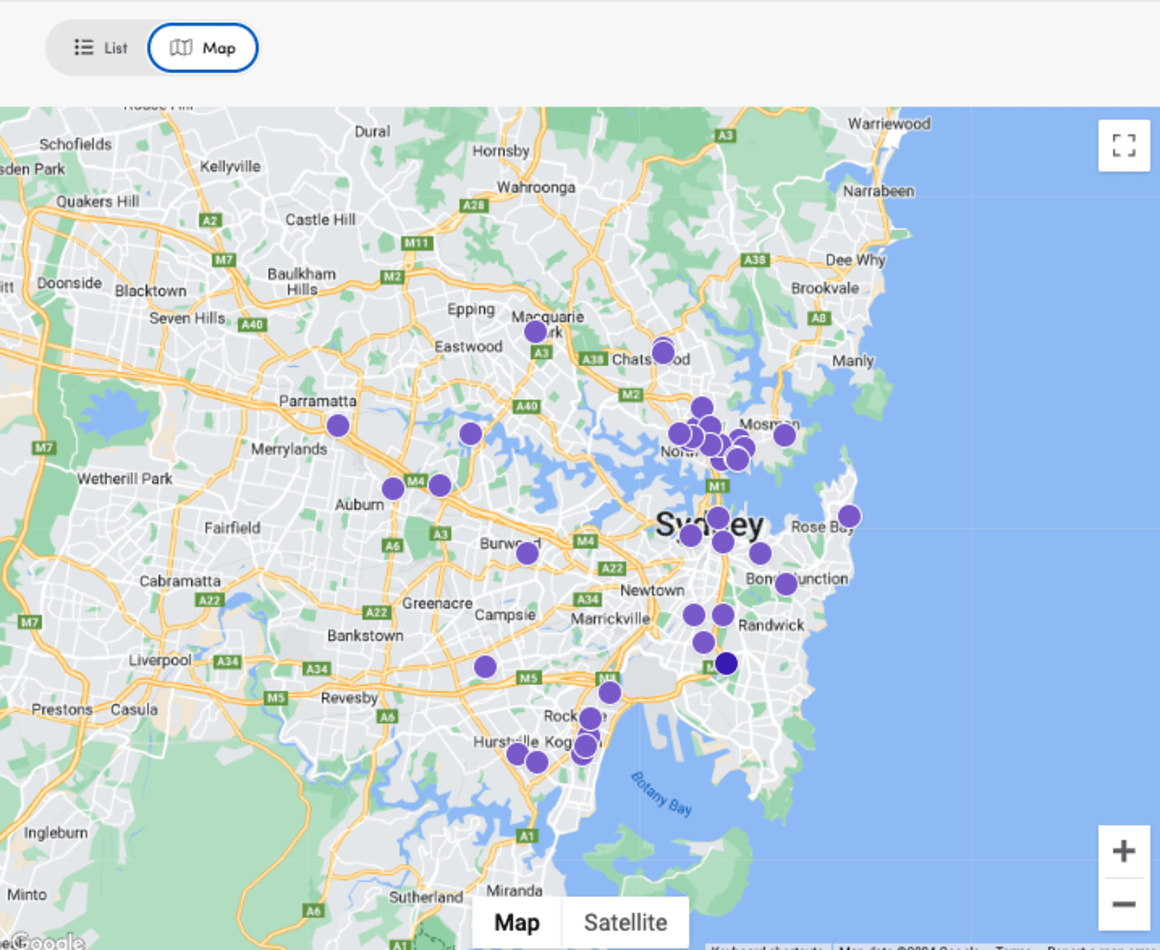Image resolution: width=1160 pixels, height=950 pixels.
Task: Click the Schofields label
Action: [75, 144]
